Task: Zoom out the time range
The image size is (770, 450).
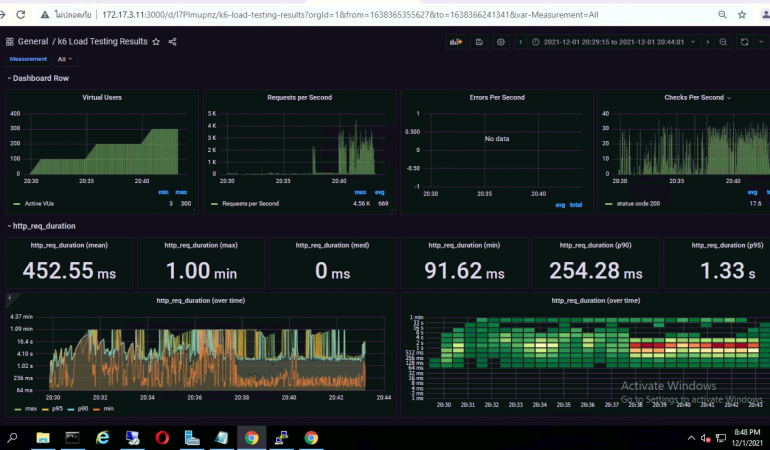Action: [723, 42]
